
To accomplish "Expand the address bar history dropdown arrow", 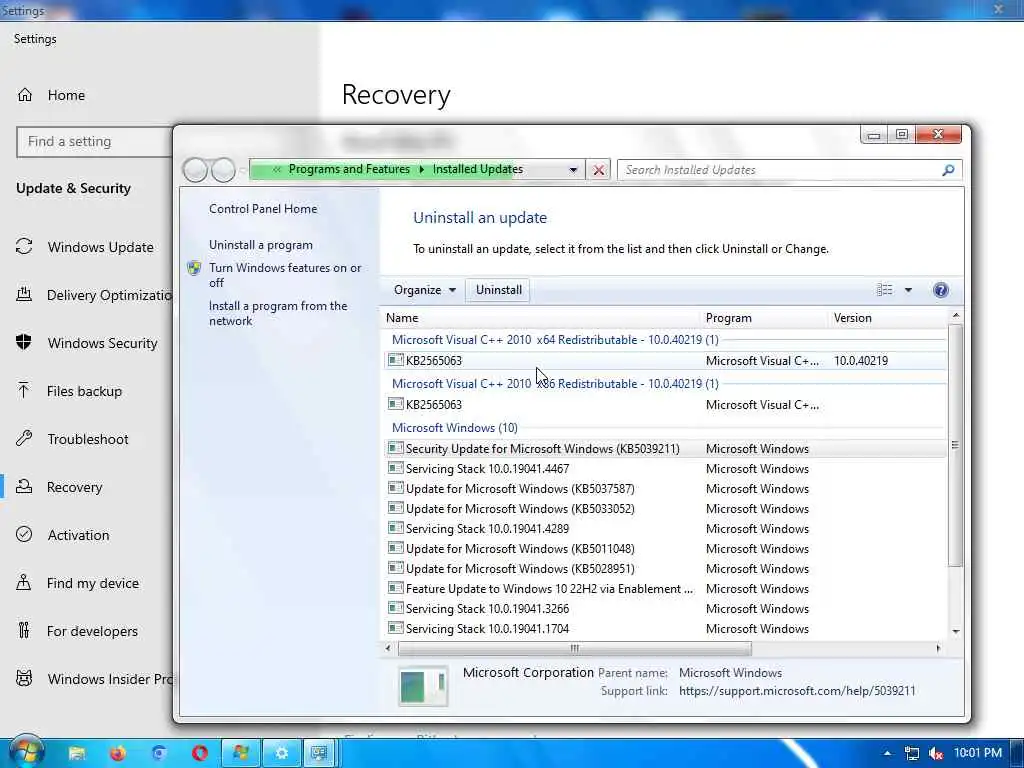I will [x=573, y=170].
